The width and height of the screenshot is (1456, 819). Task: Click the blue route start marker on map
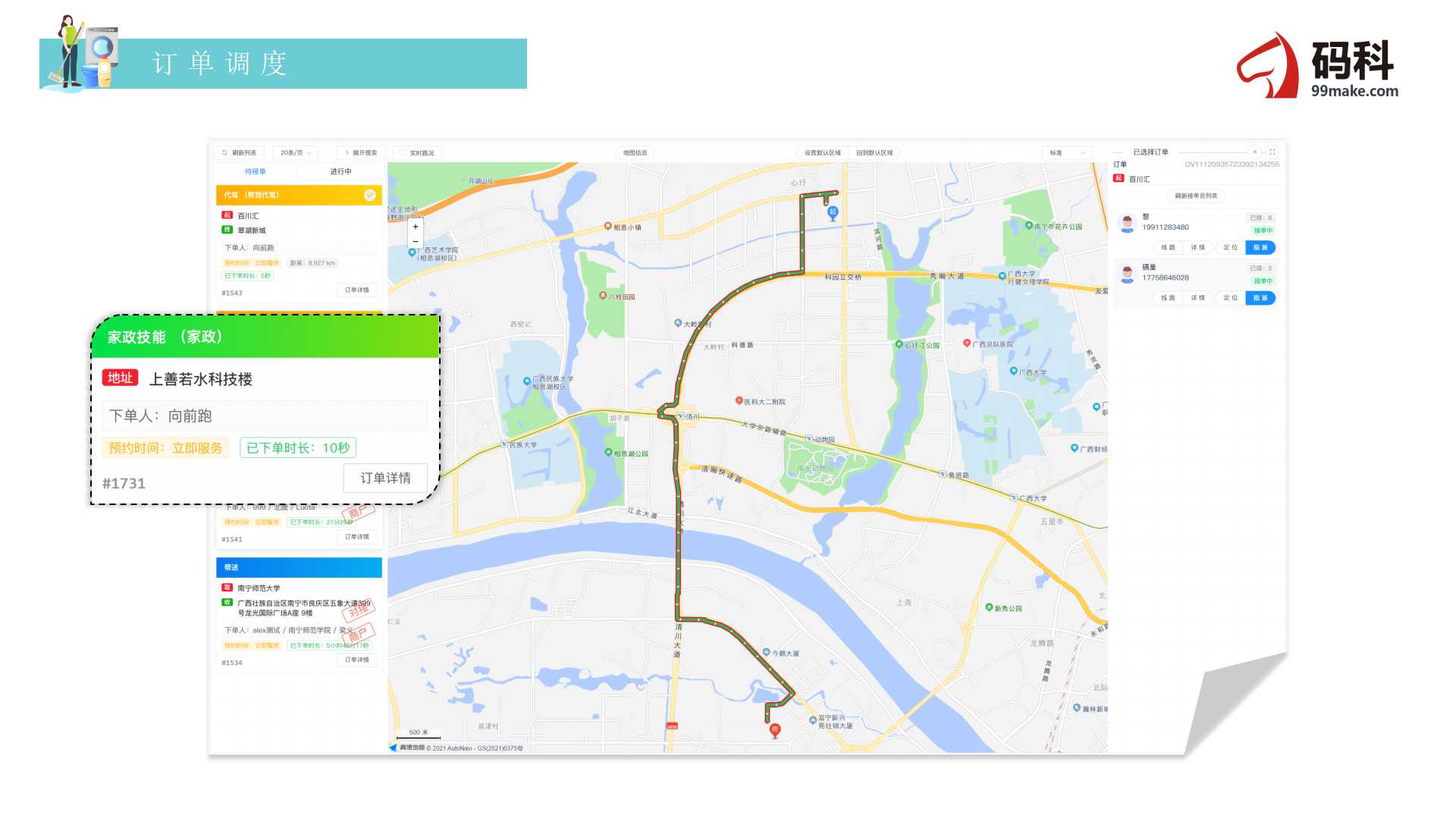pyautogui.click(x=833, y=213)
